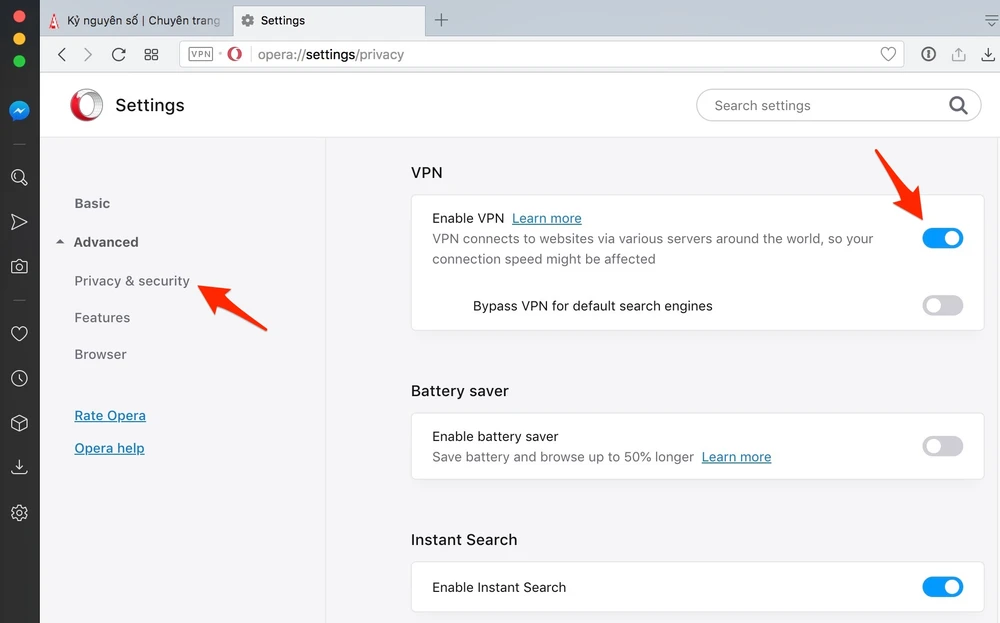Open the tab list menu at top right
This screenshot has width=1000, height=623.
tap(991, 20)
